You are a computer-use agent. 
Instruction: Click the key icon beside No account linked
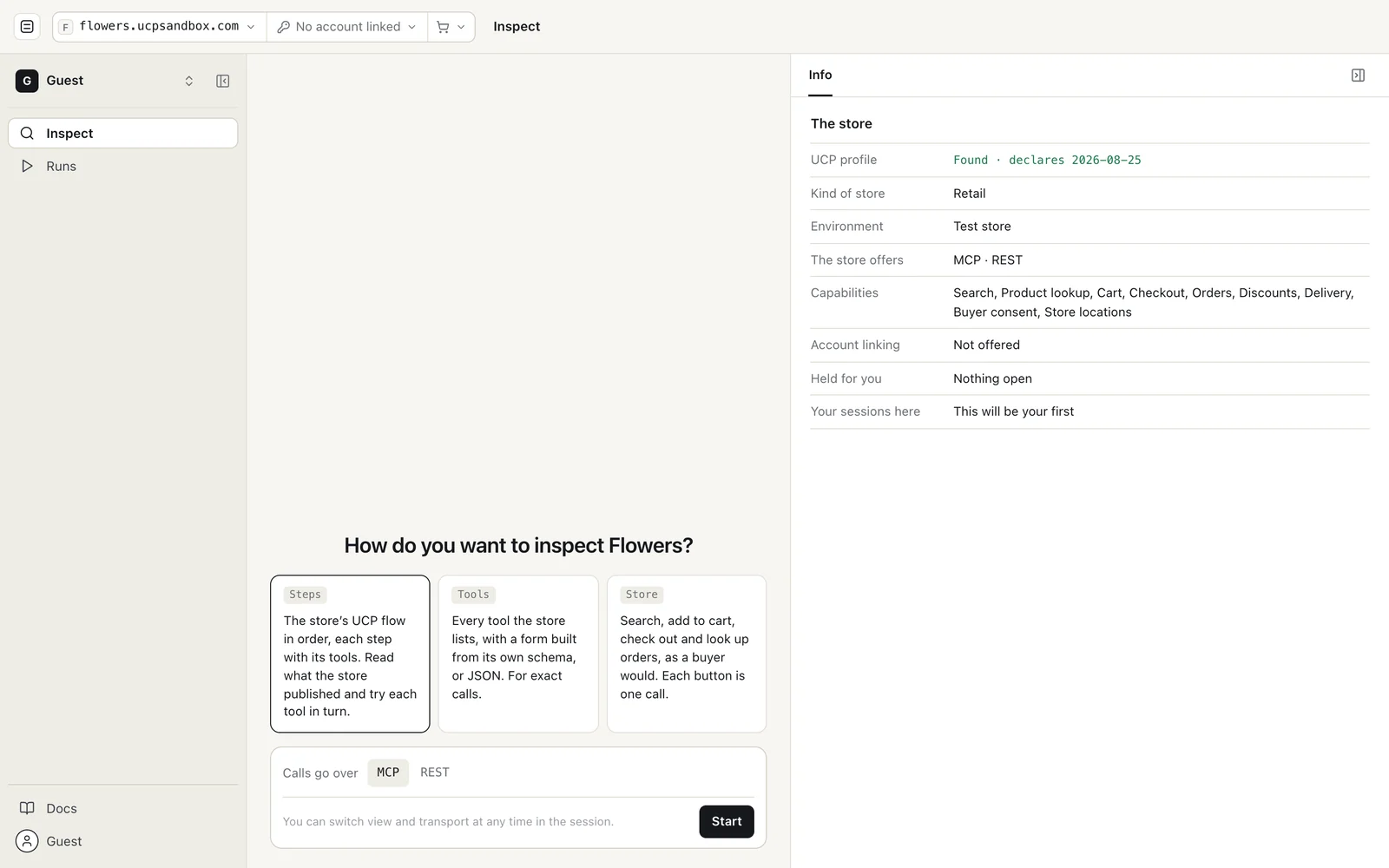click(283, 27)
